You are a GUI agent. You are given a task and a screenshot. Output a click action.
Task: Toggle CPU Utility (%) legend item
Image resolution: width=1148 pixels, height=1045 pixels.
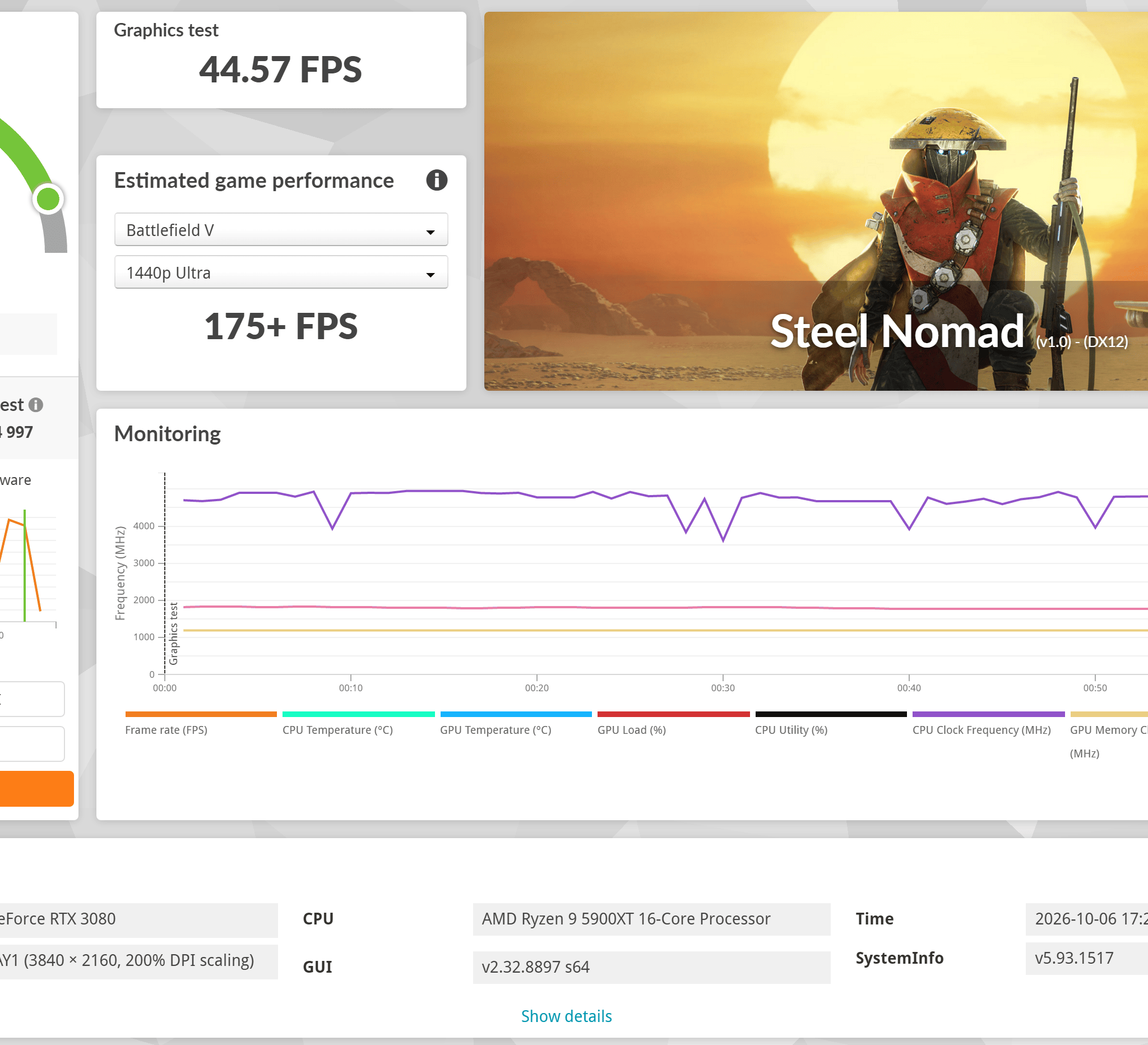831,724
